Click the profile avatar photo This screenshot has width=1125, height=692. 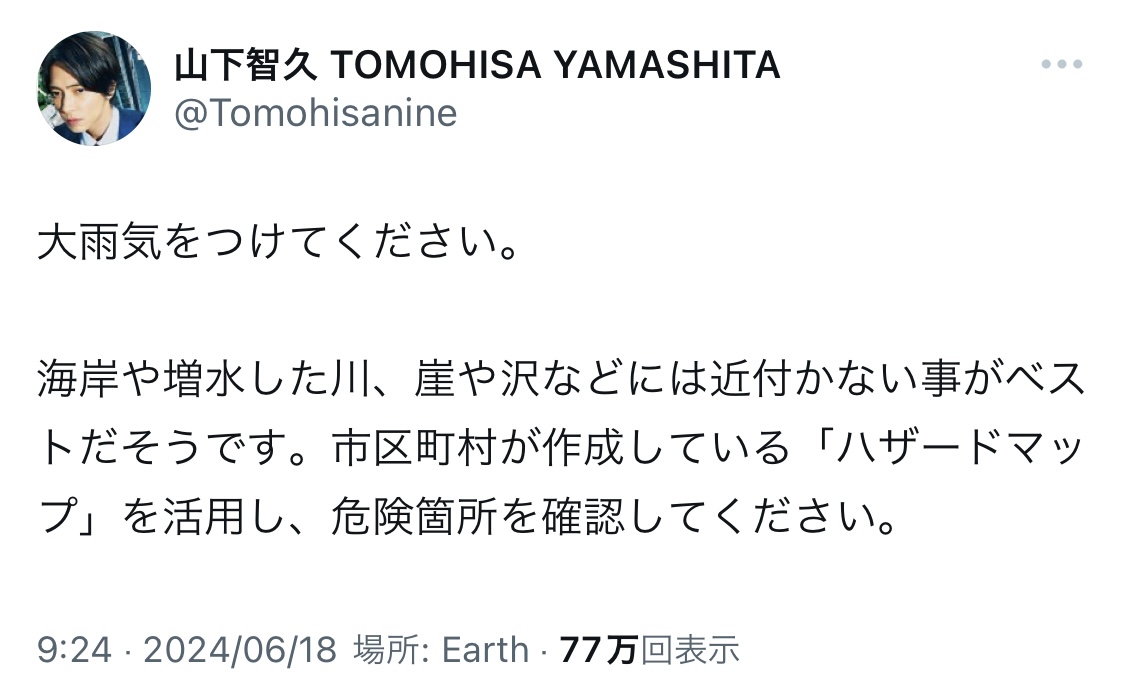pyautogui.click(x=94, y=88)
